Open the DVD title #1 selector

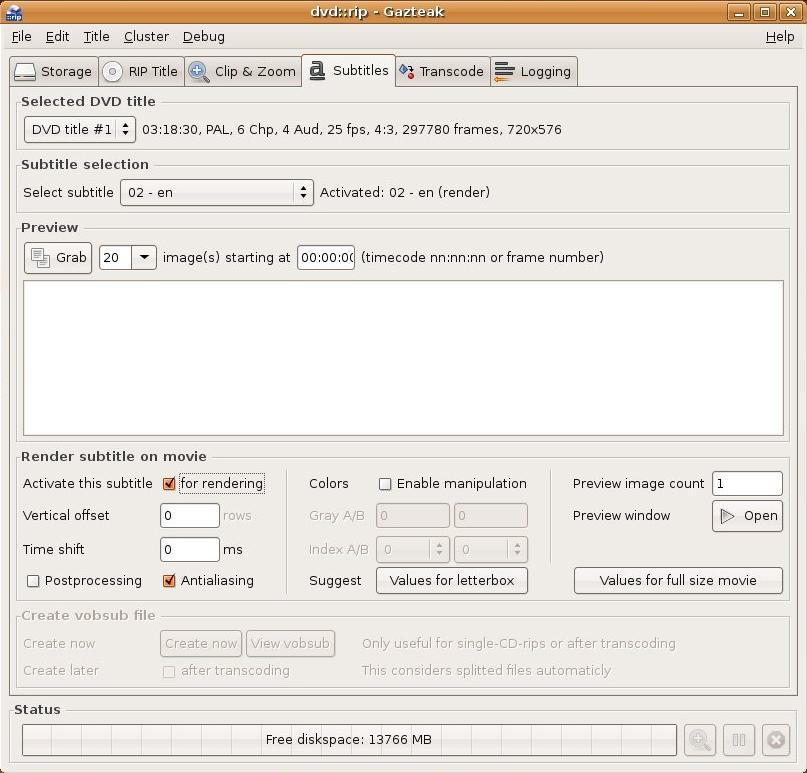(80, 129)
